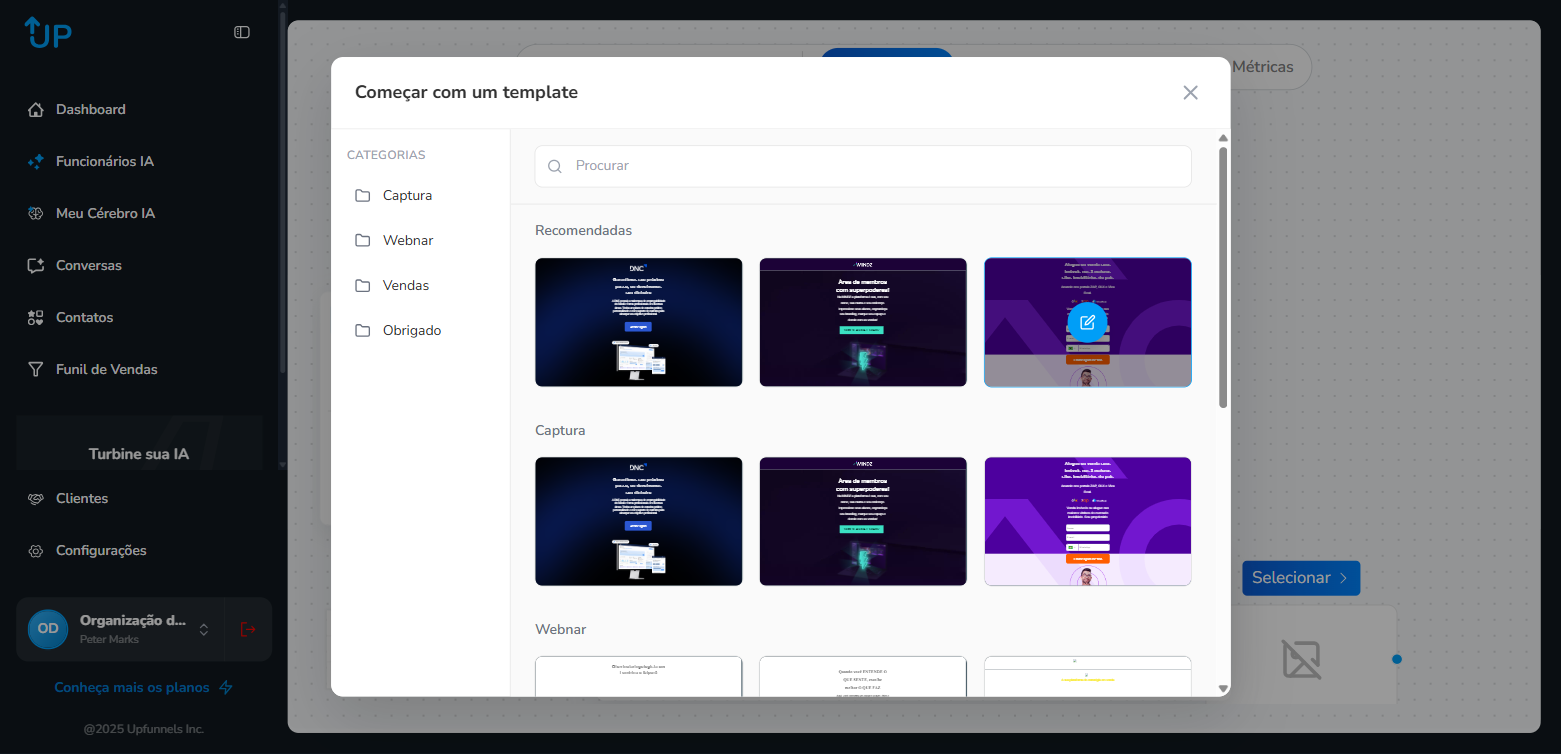Image resolution: width=1561 pixels, height=754 pixels.
Task: Choose the first DNC template under Captura
Action: (x=638, y=521)
